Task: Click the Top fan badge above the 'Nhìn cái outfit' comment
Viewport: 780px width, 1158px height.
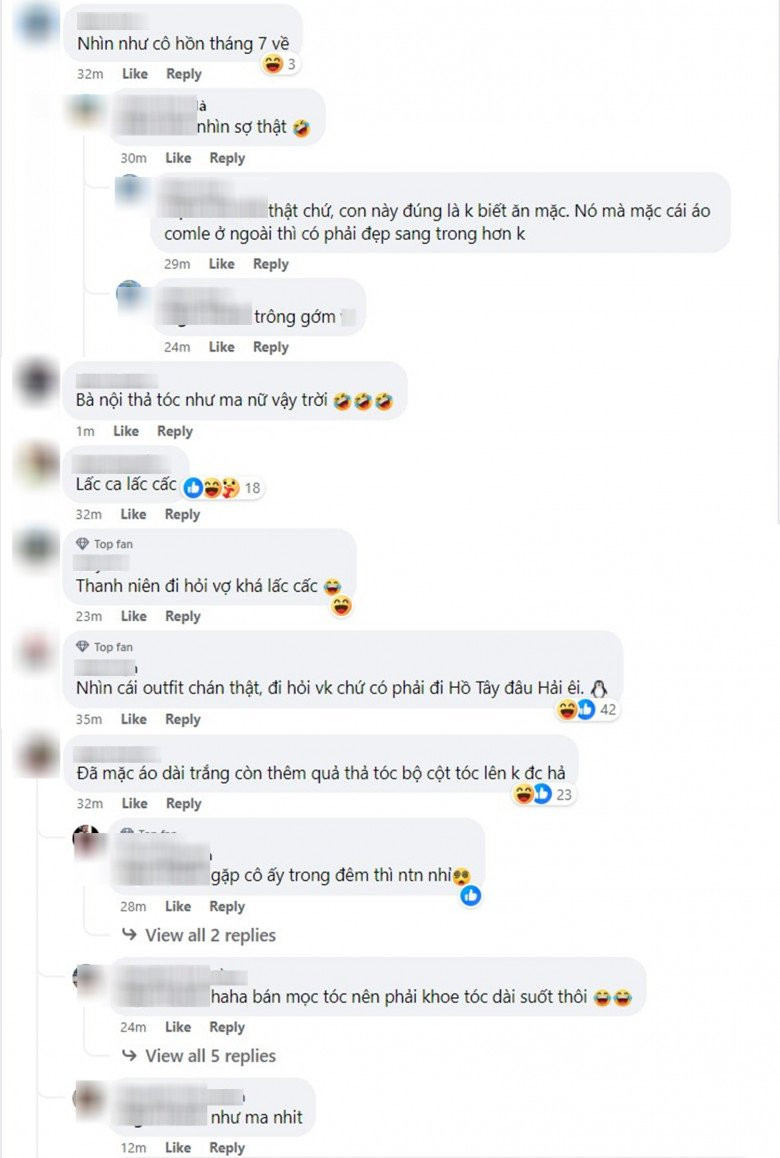Action: (105, 647)
